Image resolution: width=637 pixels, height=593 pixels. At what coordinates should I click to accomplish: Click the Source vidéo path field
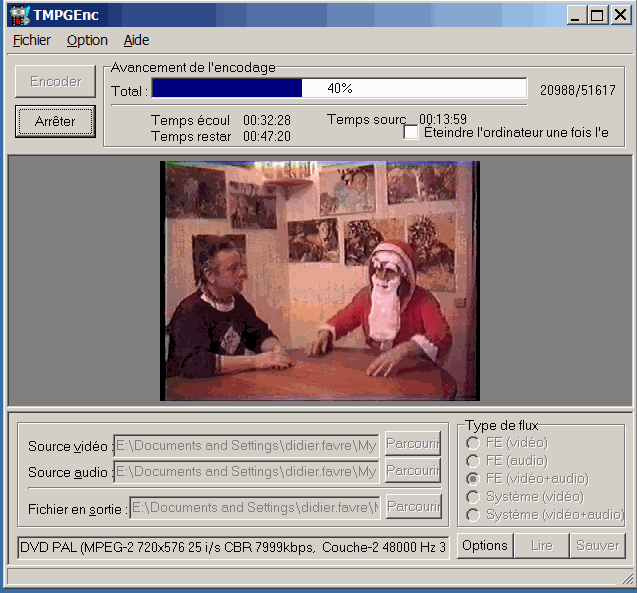(247, 445)
